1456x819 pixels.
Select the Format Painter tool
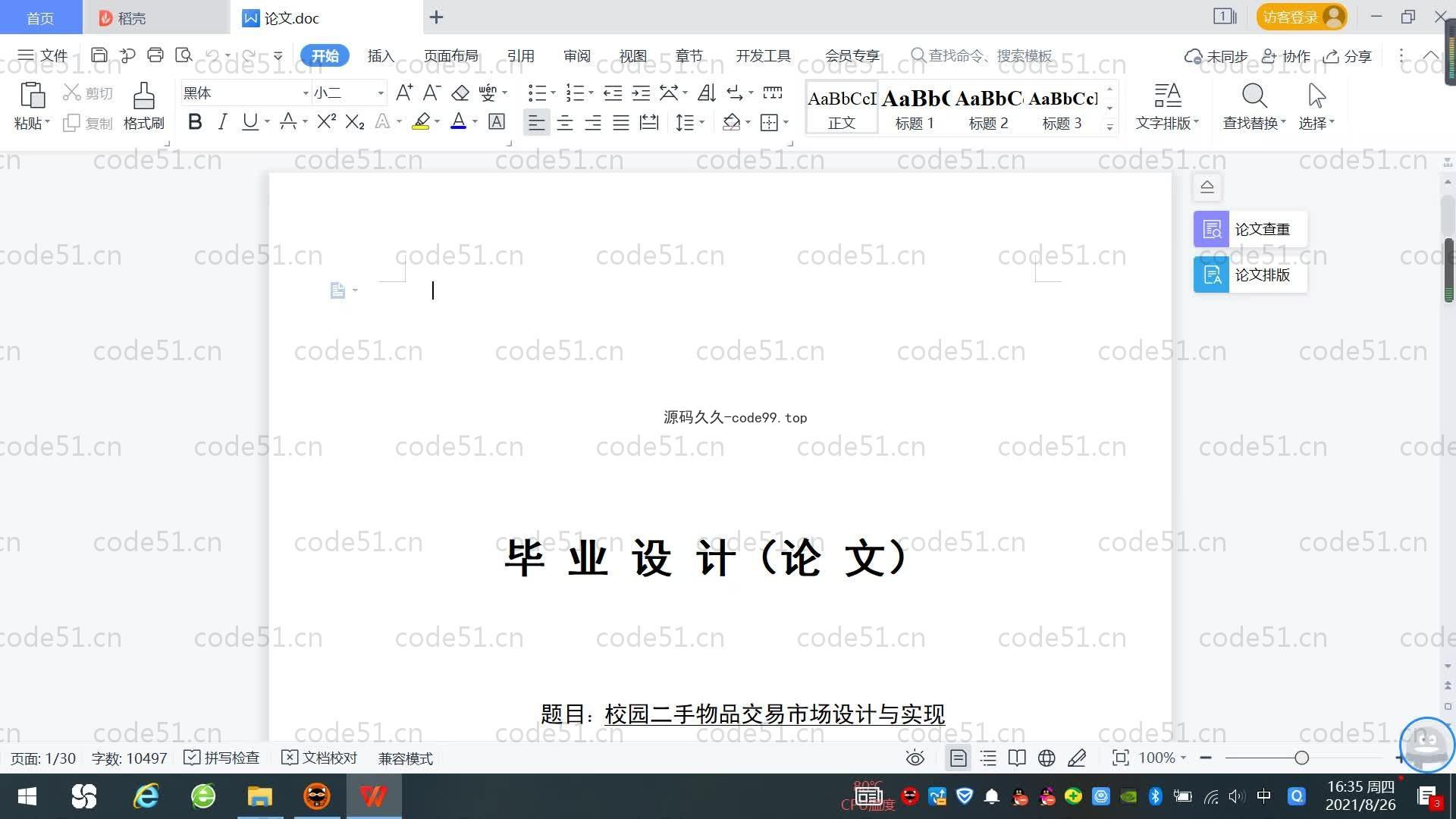(x=144, y=106)
